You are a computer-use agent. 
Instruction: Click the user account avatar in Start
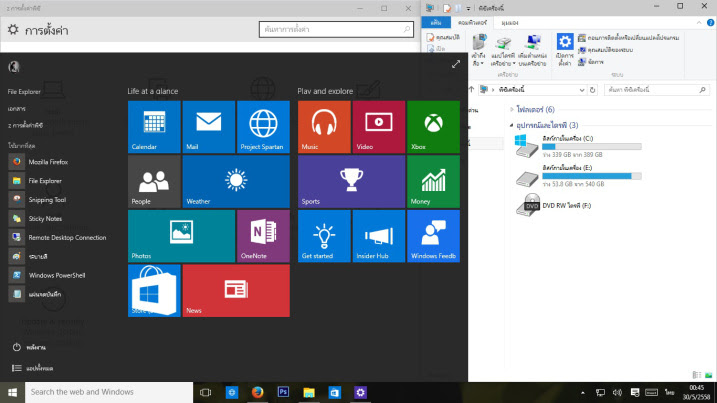click(x=14, y=67)
